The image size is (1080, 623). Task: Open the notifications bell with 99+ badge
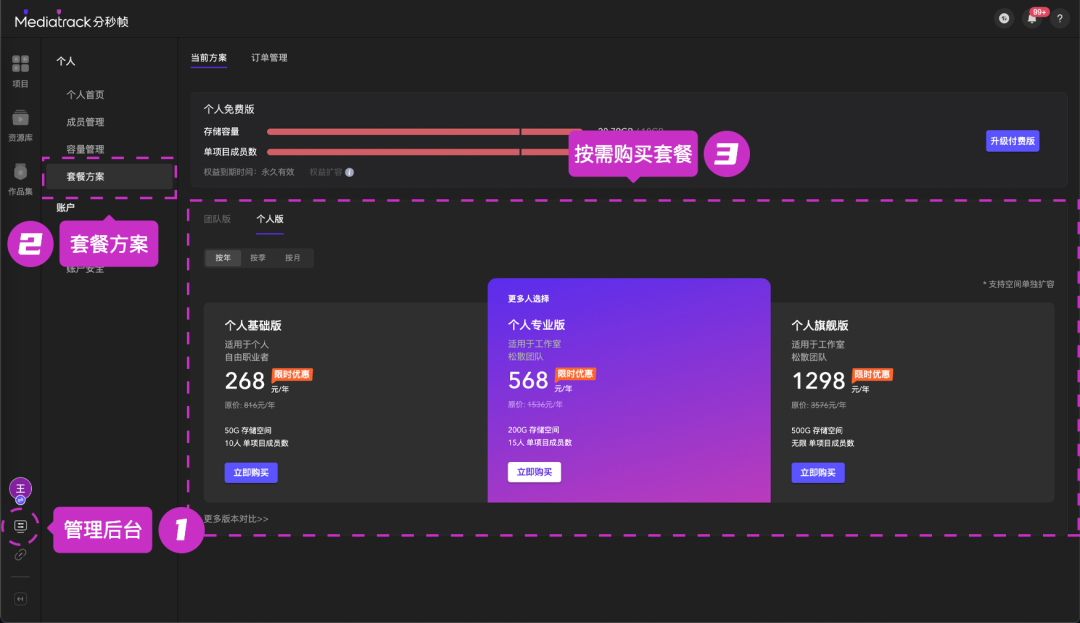(1032, 19)
